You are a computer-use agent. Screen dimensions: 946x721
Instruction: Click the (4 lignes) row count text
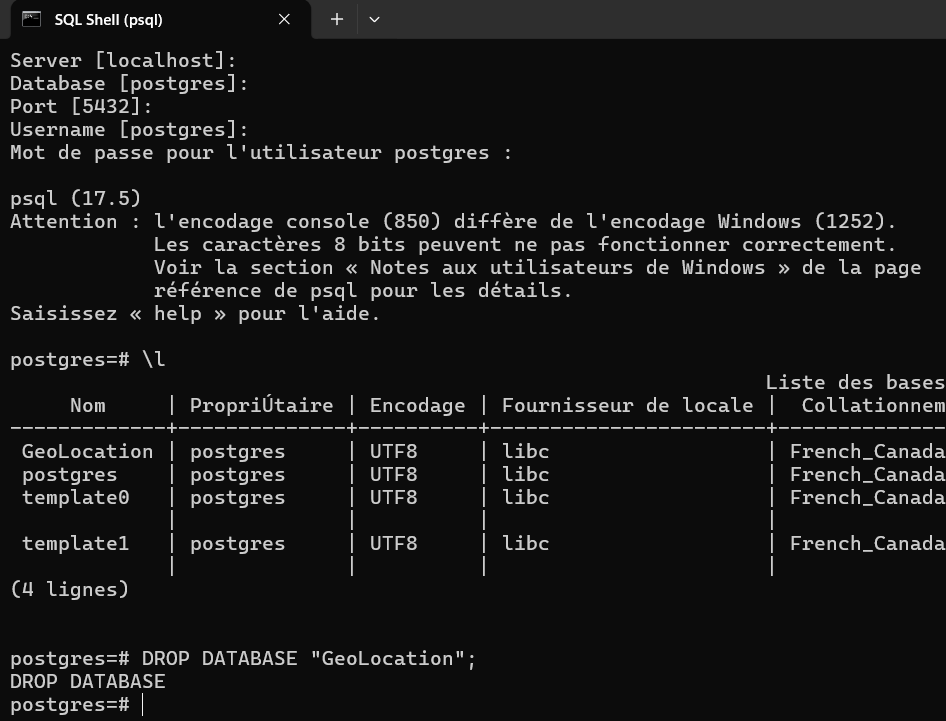(x=70, y=590)
